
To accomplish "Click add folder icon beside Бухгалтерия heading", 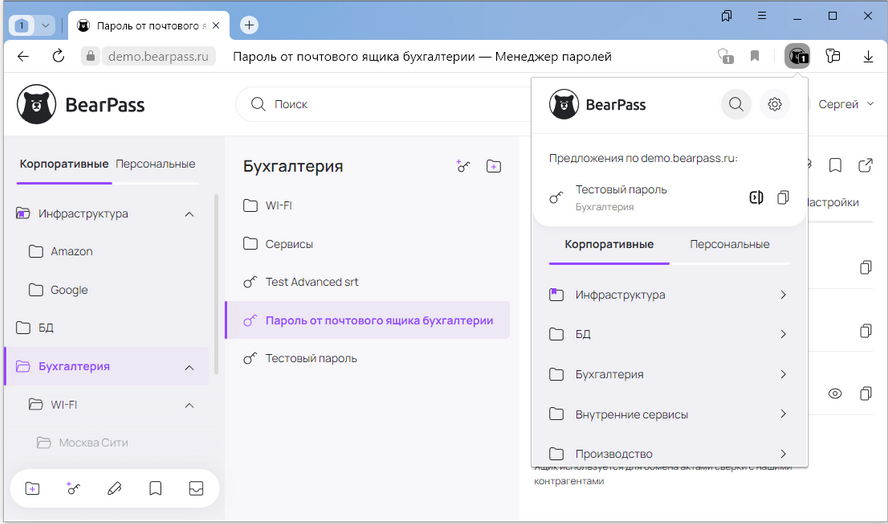I will (494, 166).
